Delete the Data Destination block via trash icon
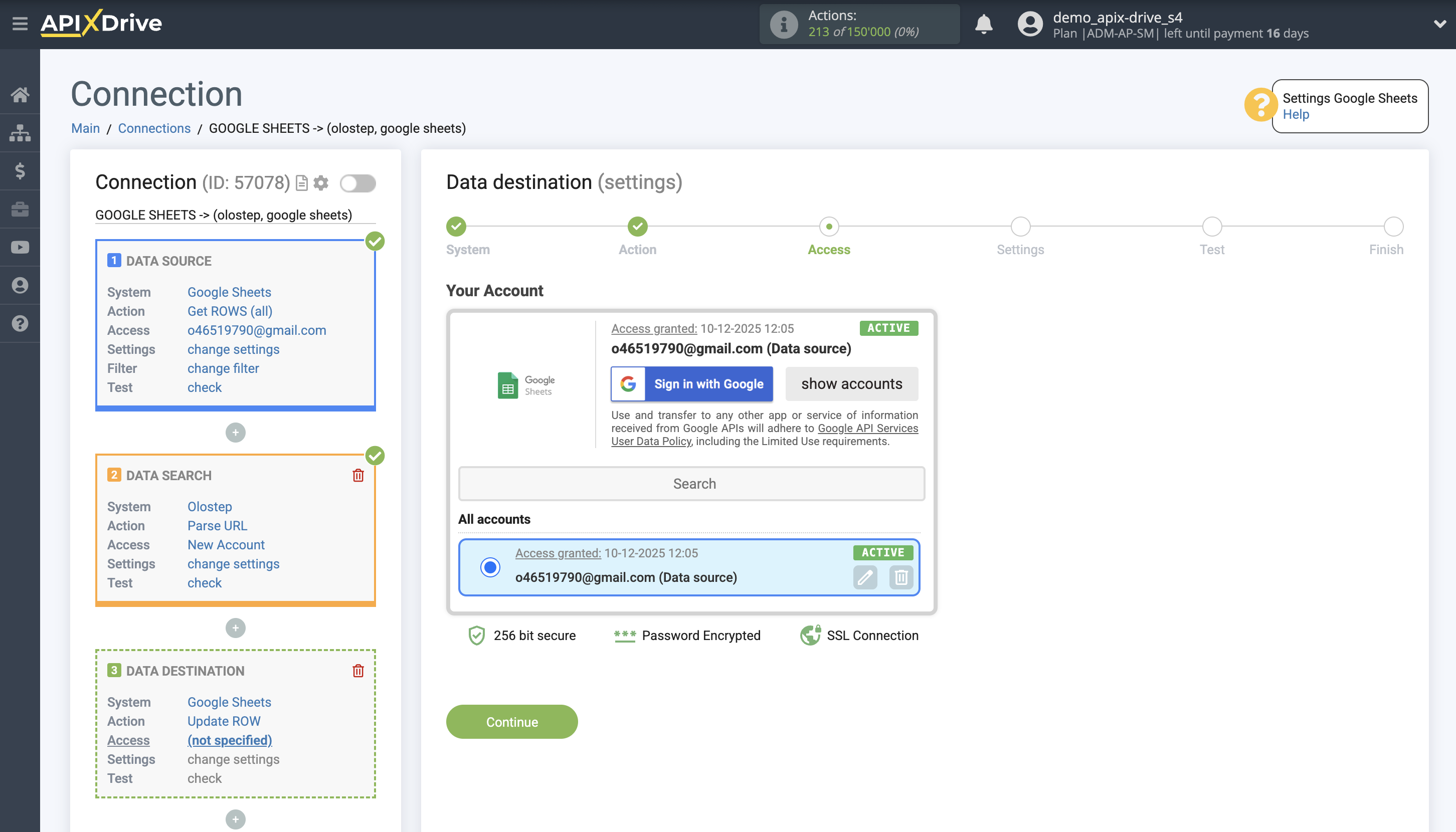The width and height of the screenshot is (1456, 832). pos(358,672)
